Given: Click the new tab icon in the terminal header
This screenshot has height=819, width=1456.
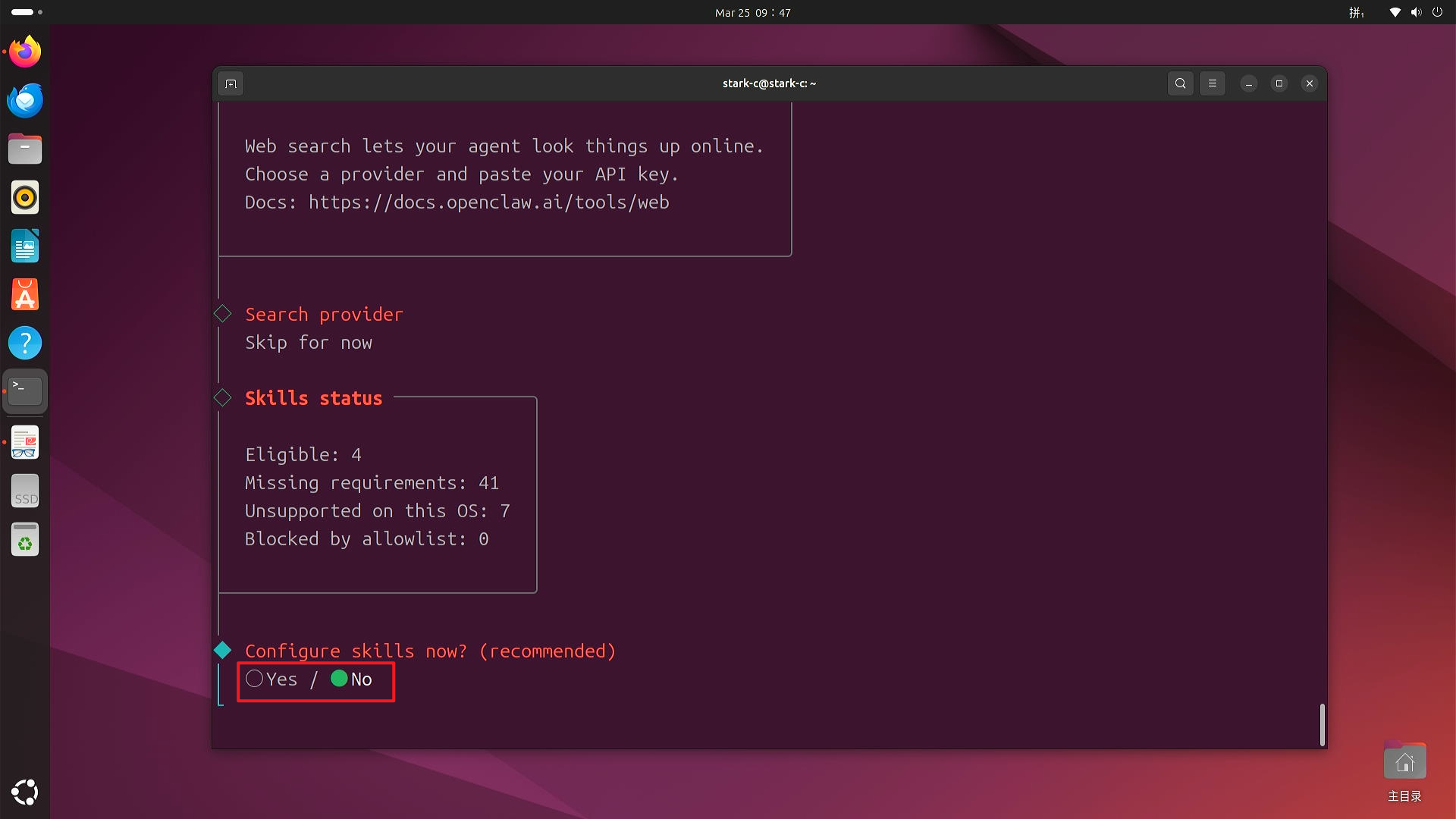Looking at the screenshot, I should tap(231, 83).
